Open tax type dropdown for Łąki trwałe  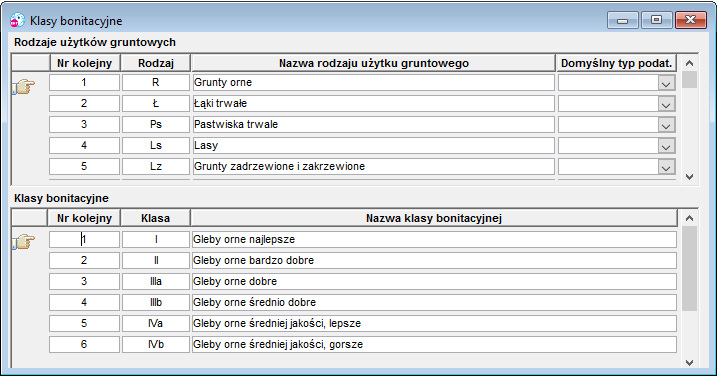coord(666,104)
